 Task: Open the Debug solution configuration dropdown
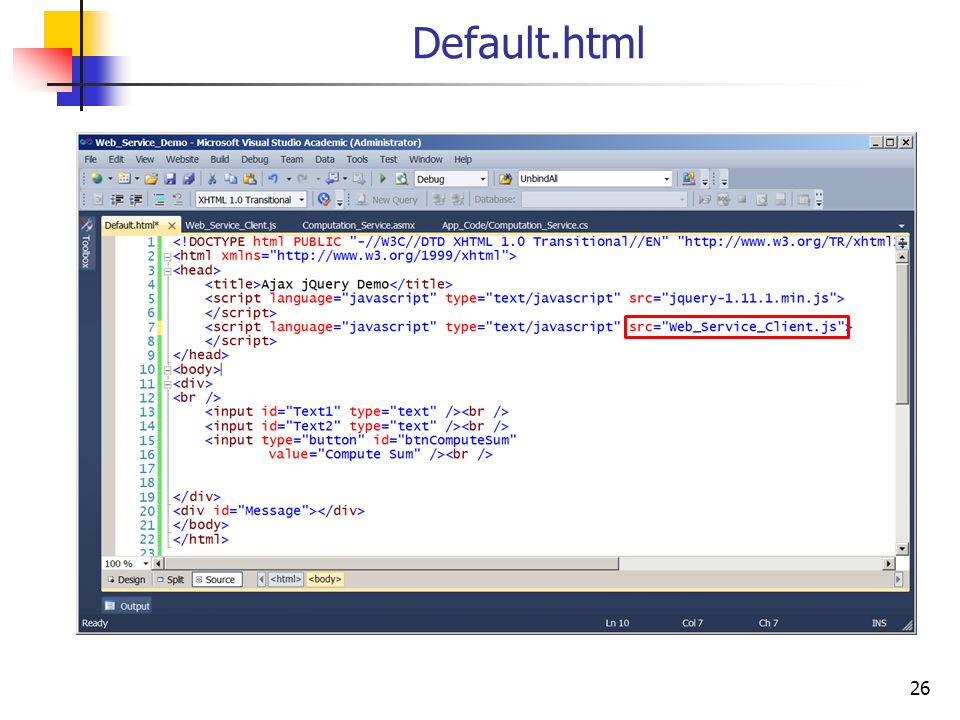(x=483, y=179)
